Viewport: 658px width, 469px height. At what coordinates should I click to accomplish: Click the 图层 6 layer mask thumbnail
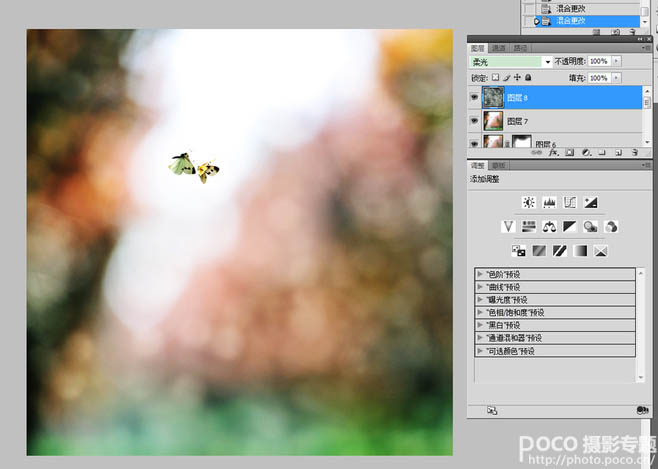tap(522, 141)
